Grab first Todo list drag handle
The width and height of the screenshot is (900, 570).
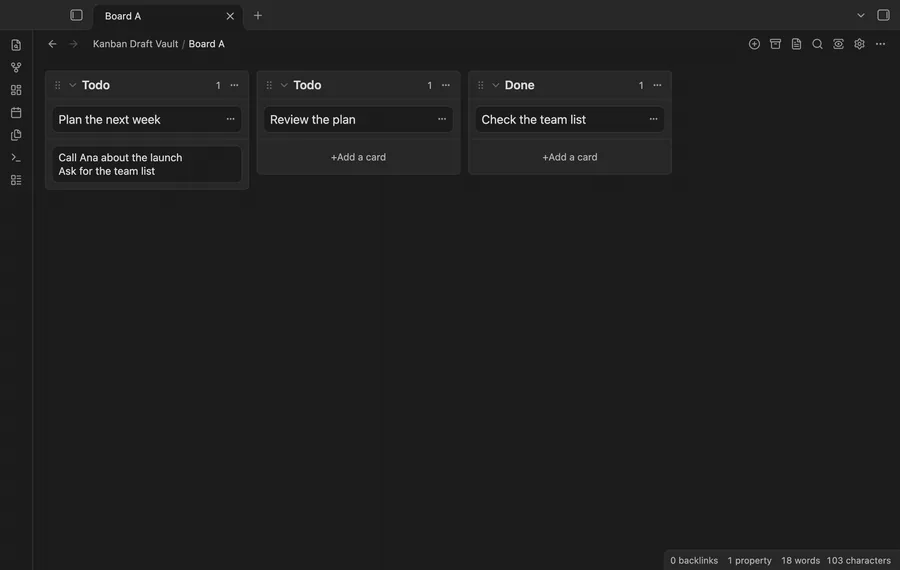(57, 85)
